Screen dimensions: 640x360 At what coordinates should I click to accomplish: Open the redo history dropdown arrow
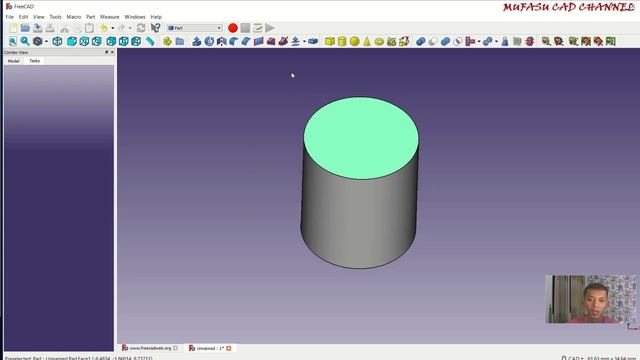(130, 28)
